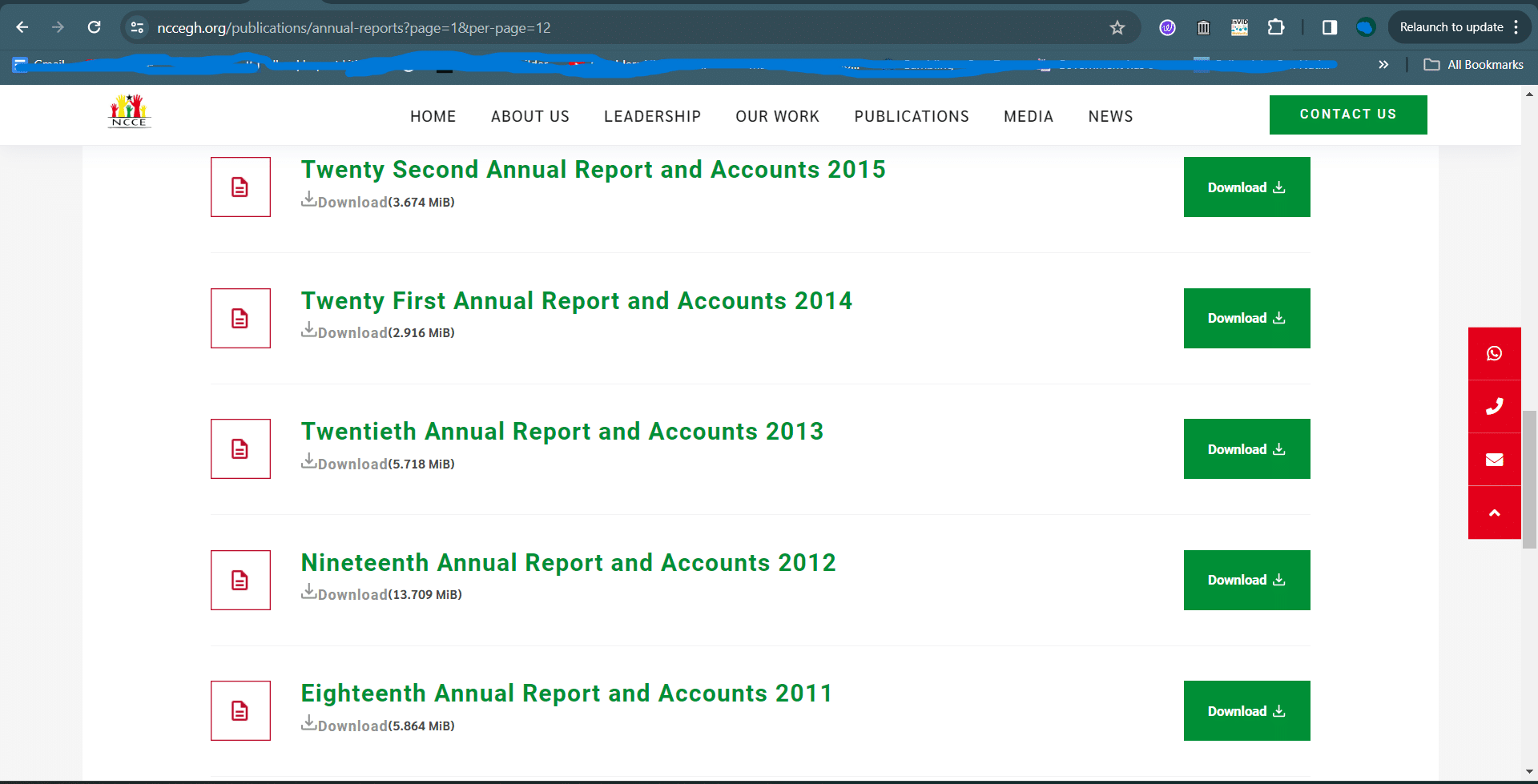Open Chrome menu three-dot button

click(1516, 27)
